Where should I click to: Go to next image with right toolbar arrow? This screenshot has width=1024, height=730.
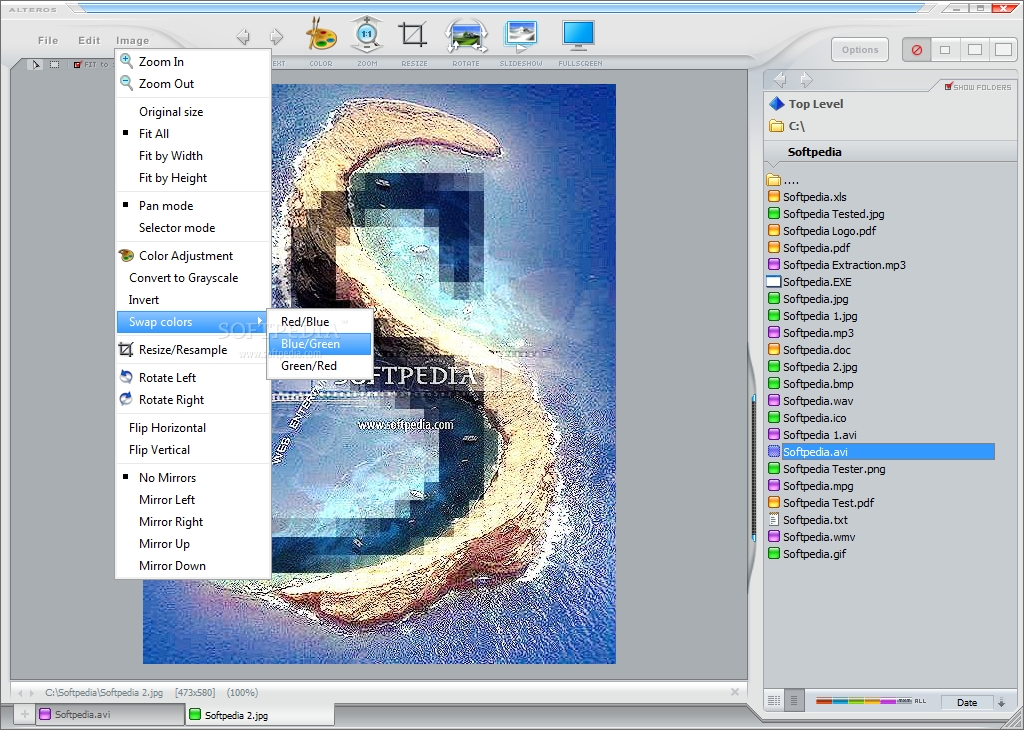tap(276, 37)
